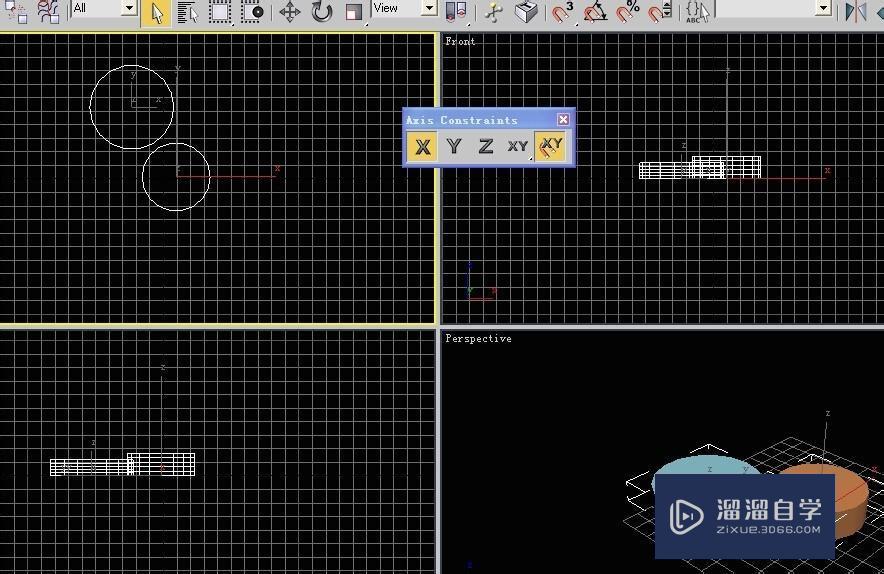Viewport: 884px width, 574px height.
Task: Toggle the 3D Snaps magnet icon
Action: click(562, 12)
